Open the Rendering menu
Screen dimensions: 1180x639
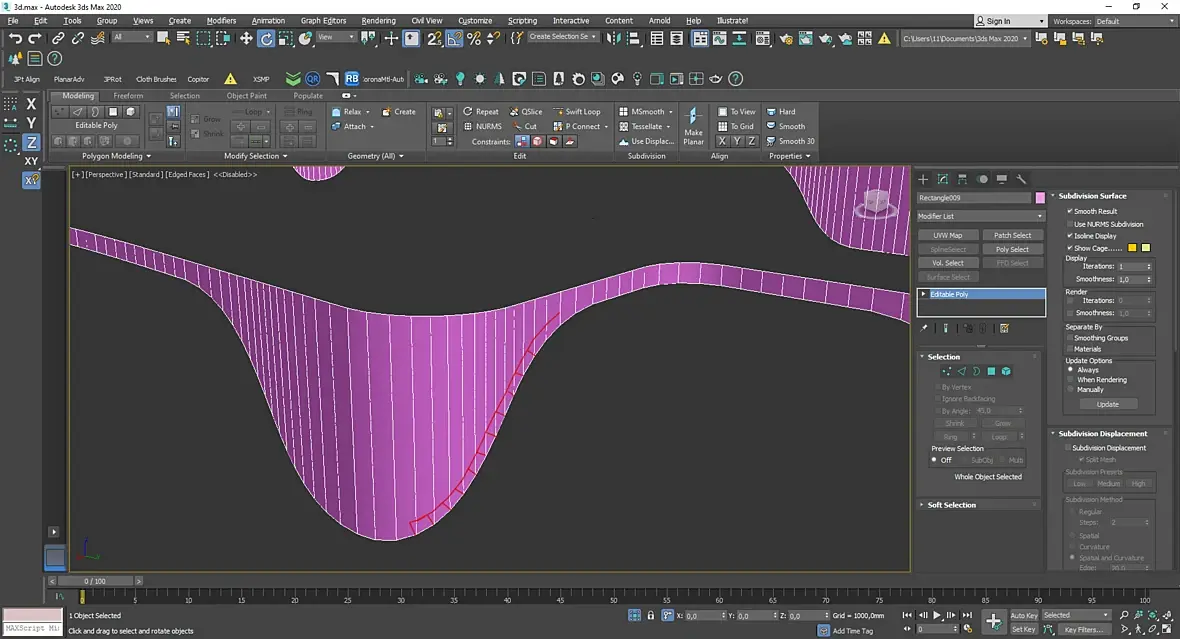tap(378, 21)
